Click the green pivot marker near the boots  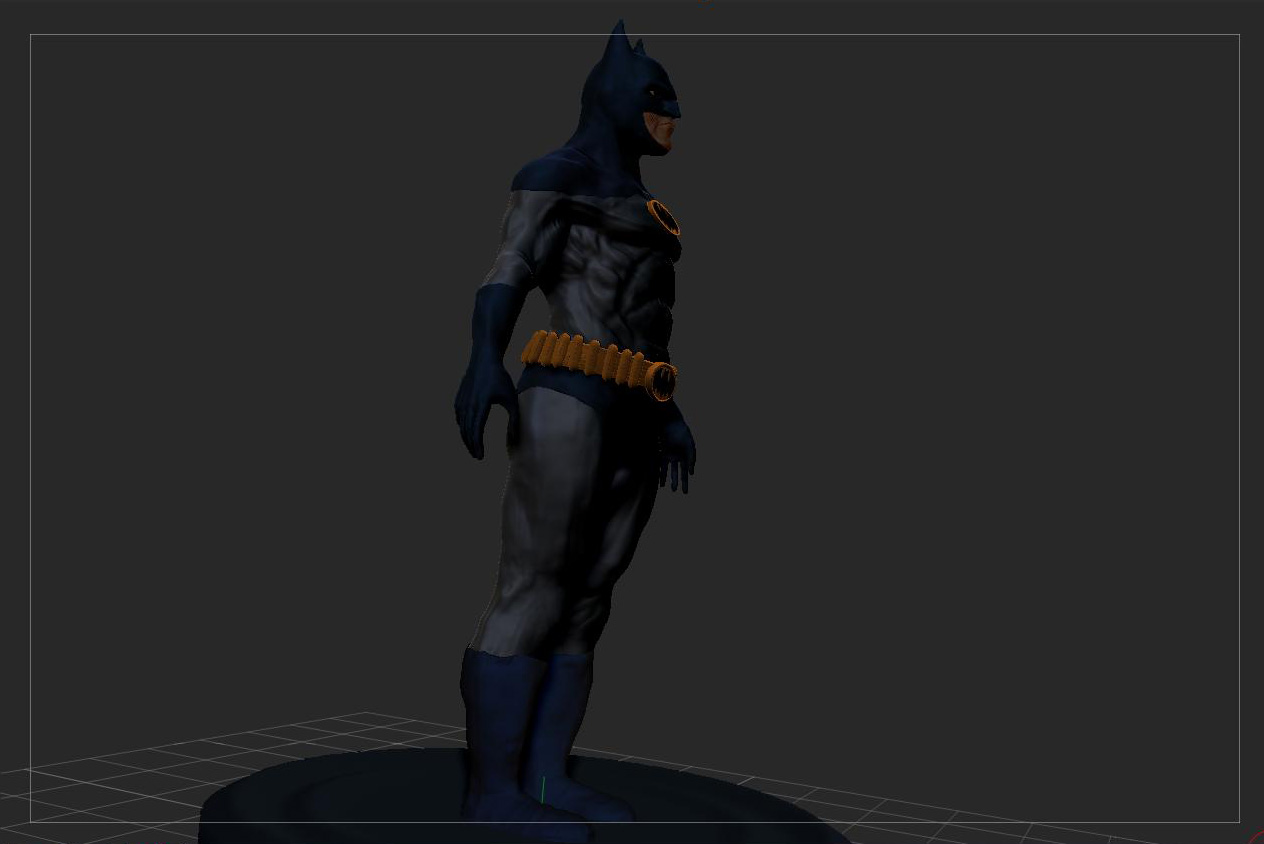pos(543,789)
